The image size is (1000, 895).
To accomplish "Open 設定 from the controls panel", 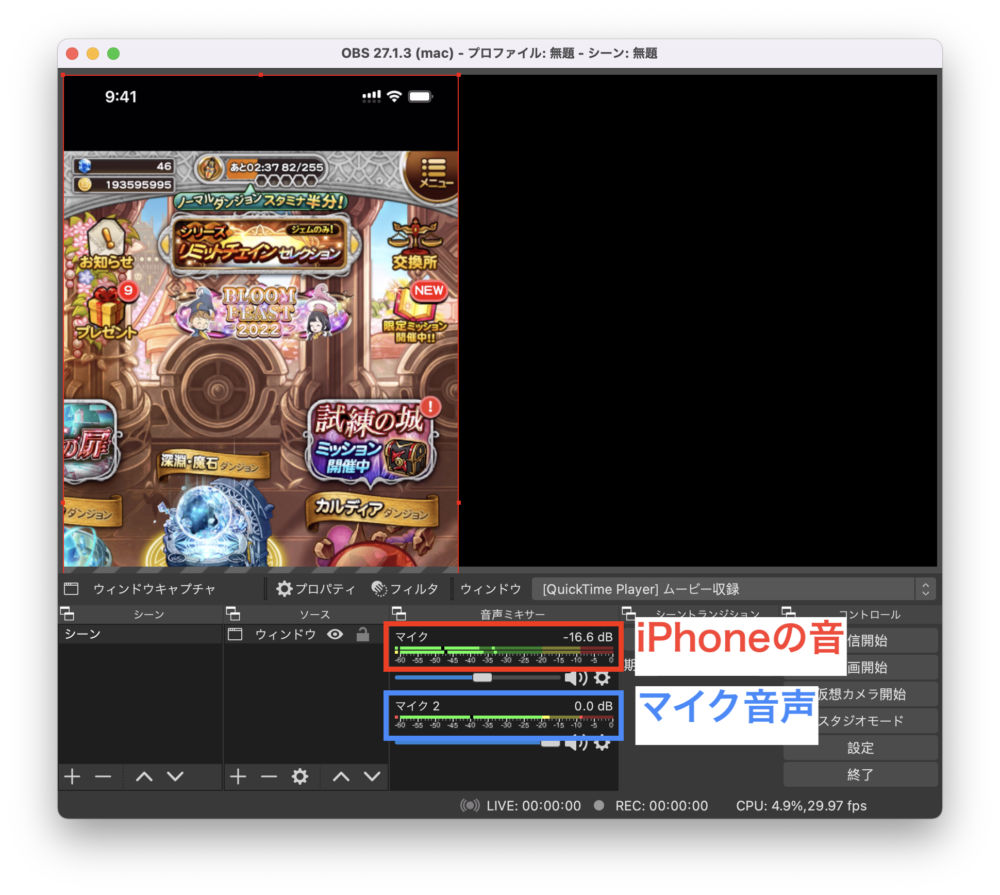I will click(x=861, y=748).
